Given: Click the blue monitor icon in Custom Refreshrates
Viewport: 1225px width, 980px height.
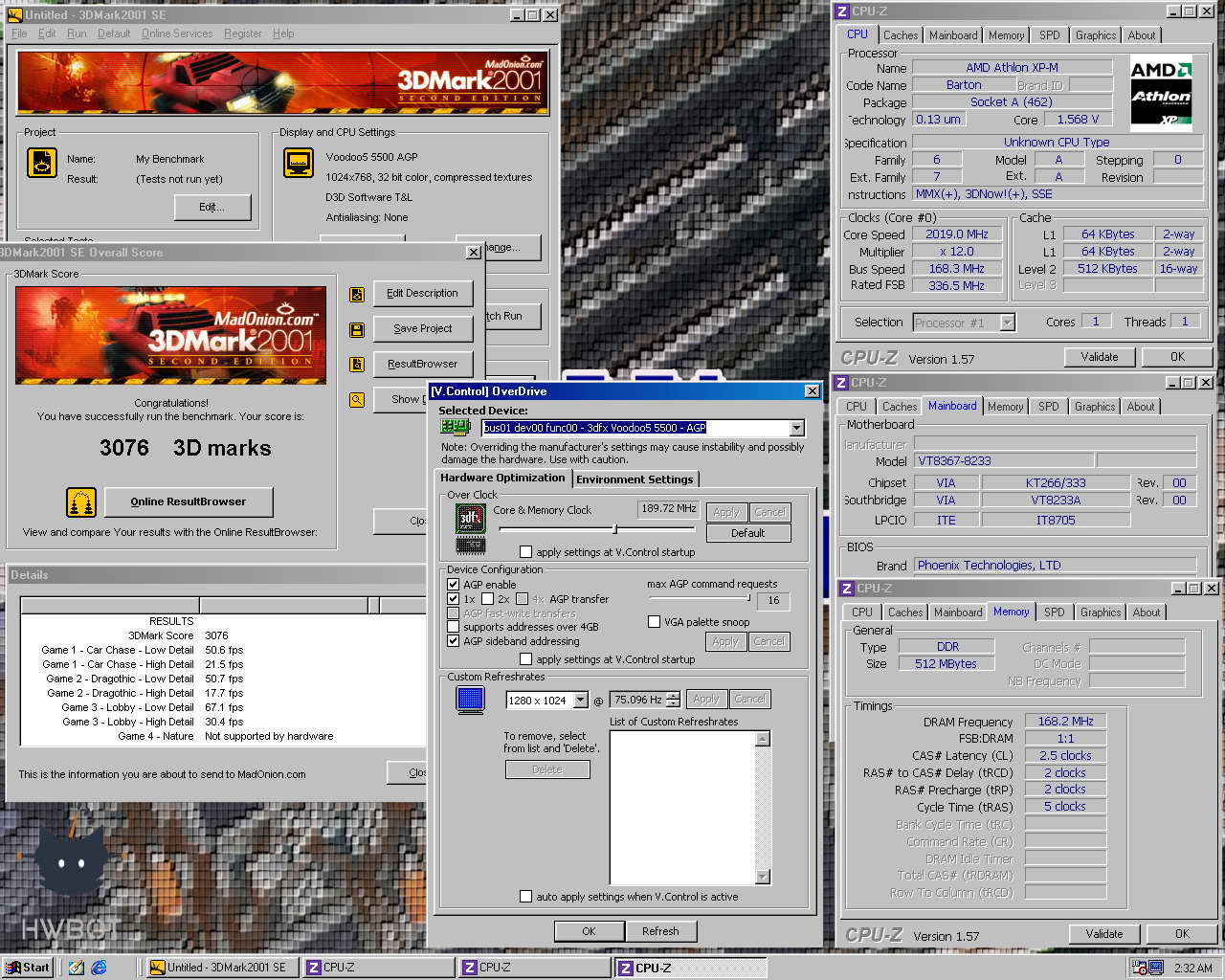Looking at the screenshot, I should point(470,700).
